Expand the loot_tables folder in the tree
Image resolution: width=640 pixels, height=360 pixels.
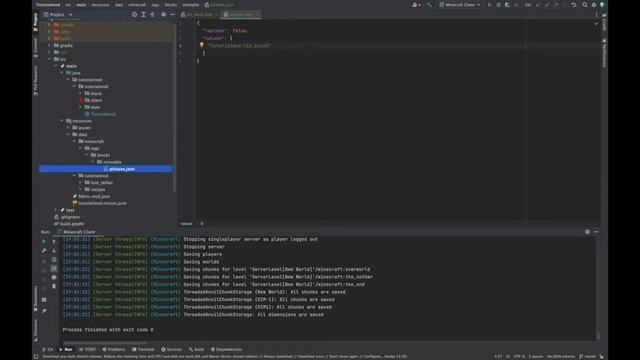(80, 182)
